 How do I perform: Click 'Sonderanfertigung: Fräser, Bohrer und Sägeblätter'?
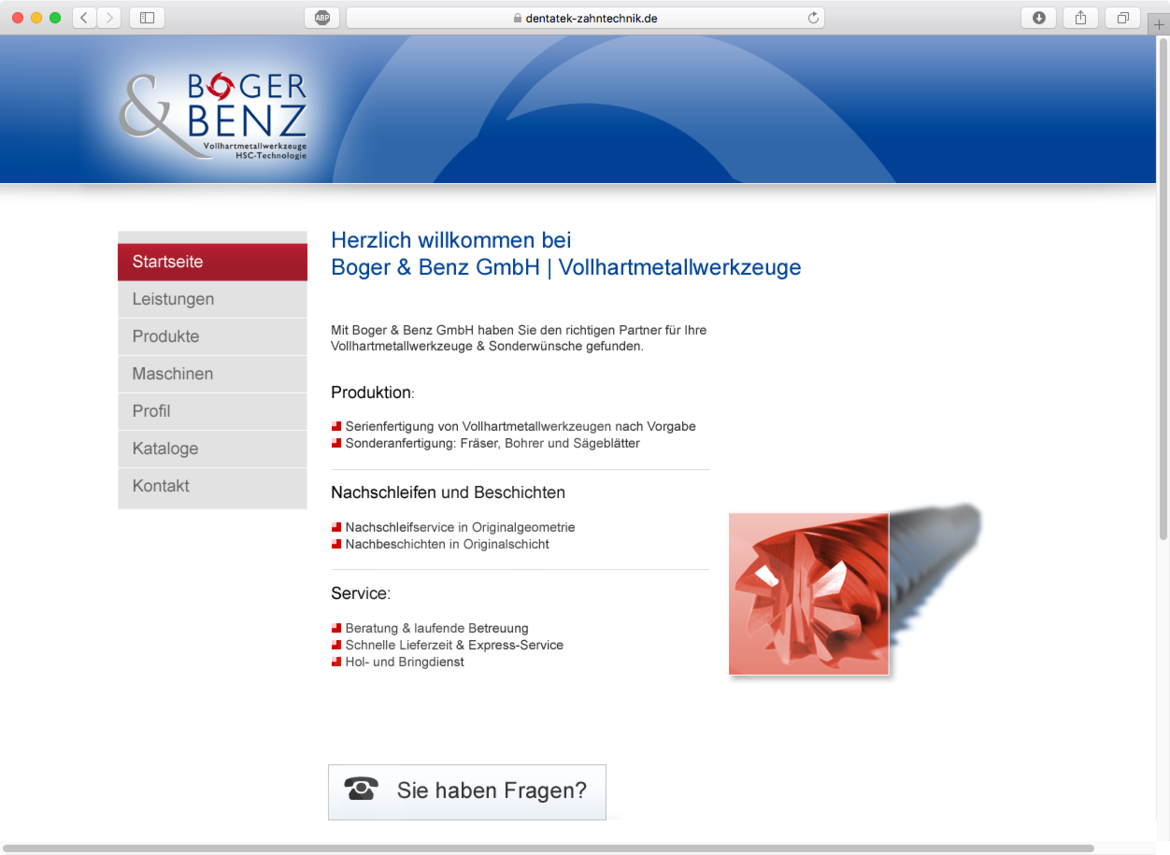pos(492,443)
